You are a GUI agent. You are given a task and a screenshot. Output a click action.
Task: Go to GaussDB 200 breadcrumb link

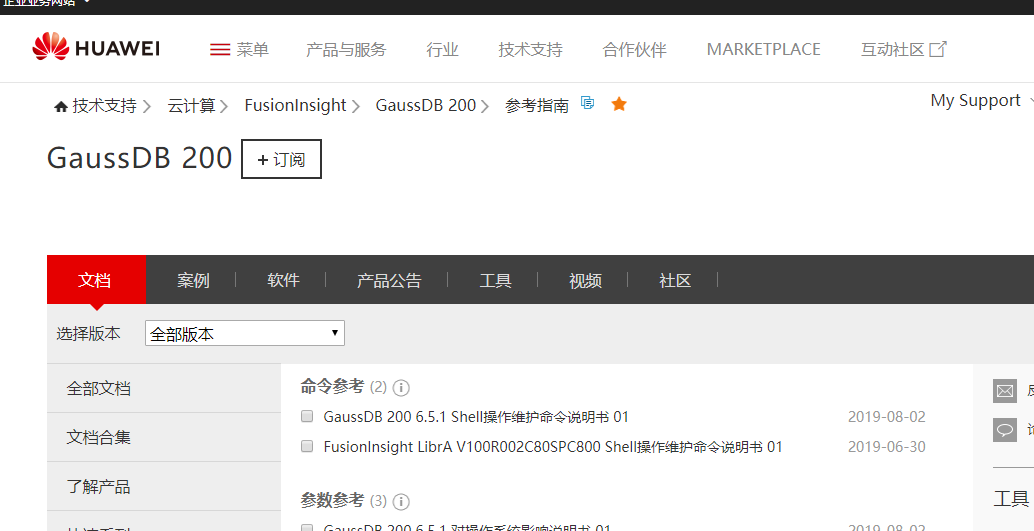426,106
